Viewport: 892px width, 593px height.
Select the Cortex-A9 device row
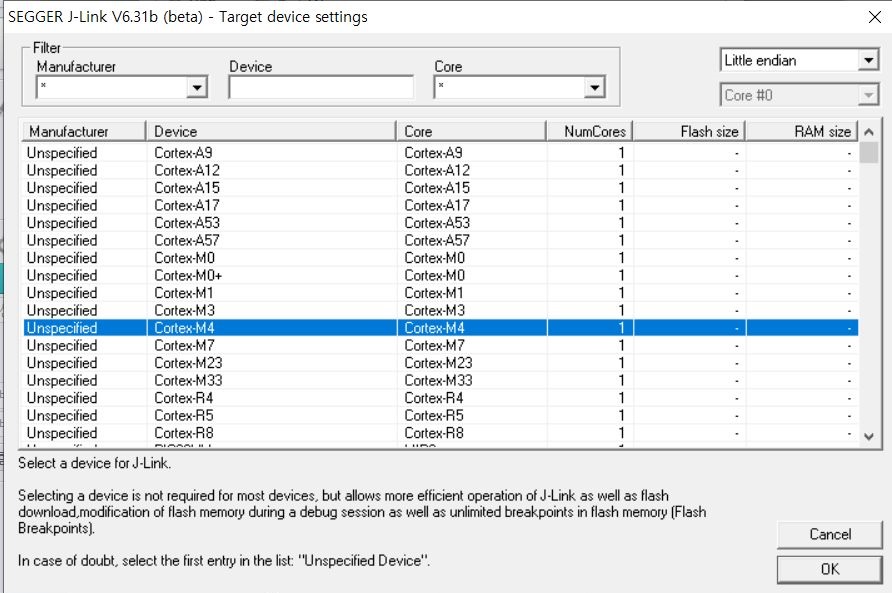pos(441,153)
